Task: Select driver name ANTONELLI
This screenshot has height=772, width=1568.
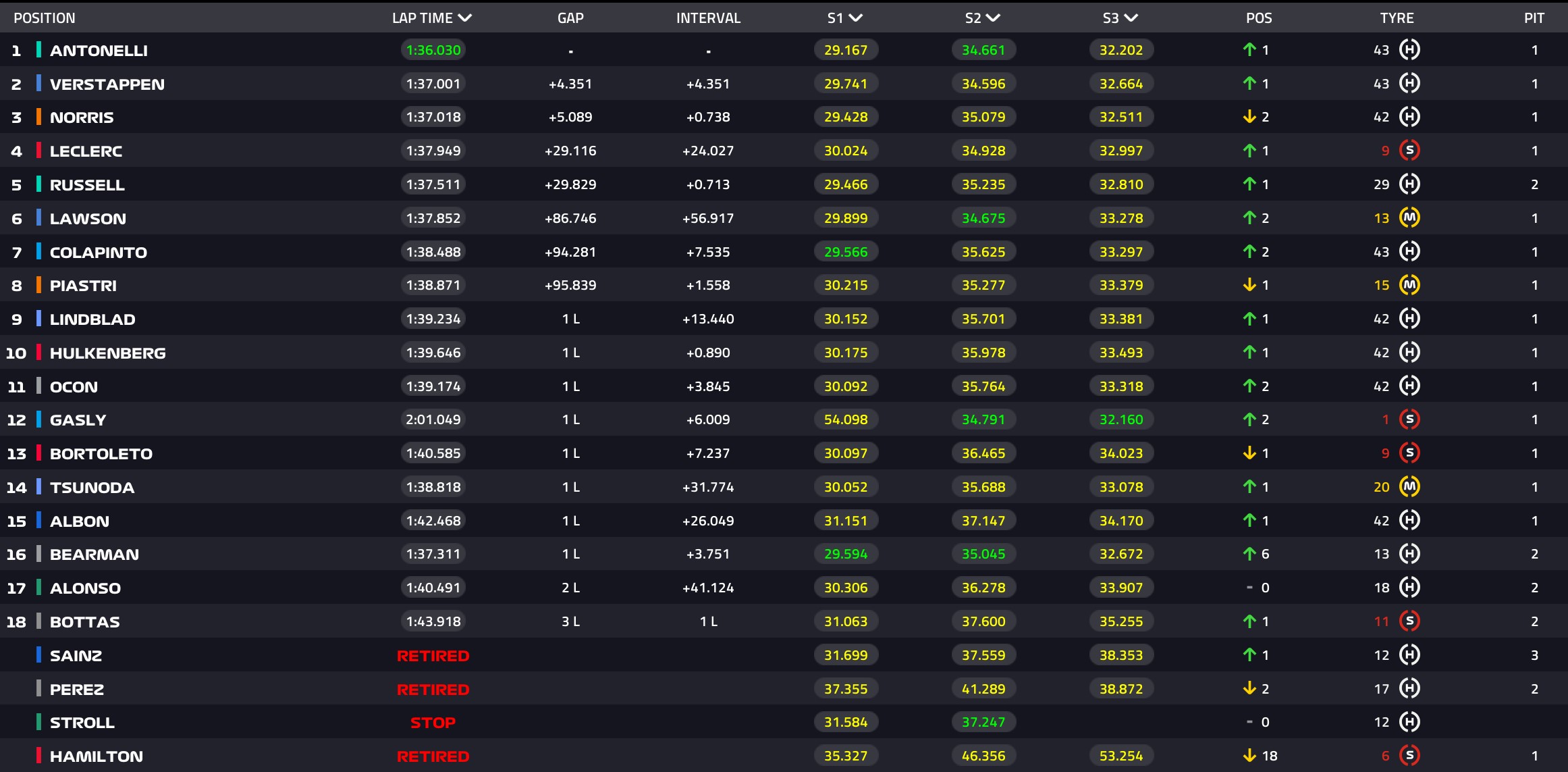Action: 99,50
